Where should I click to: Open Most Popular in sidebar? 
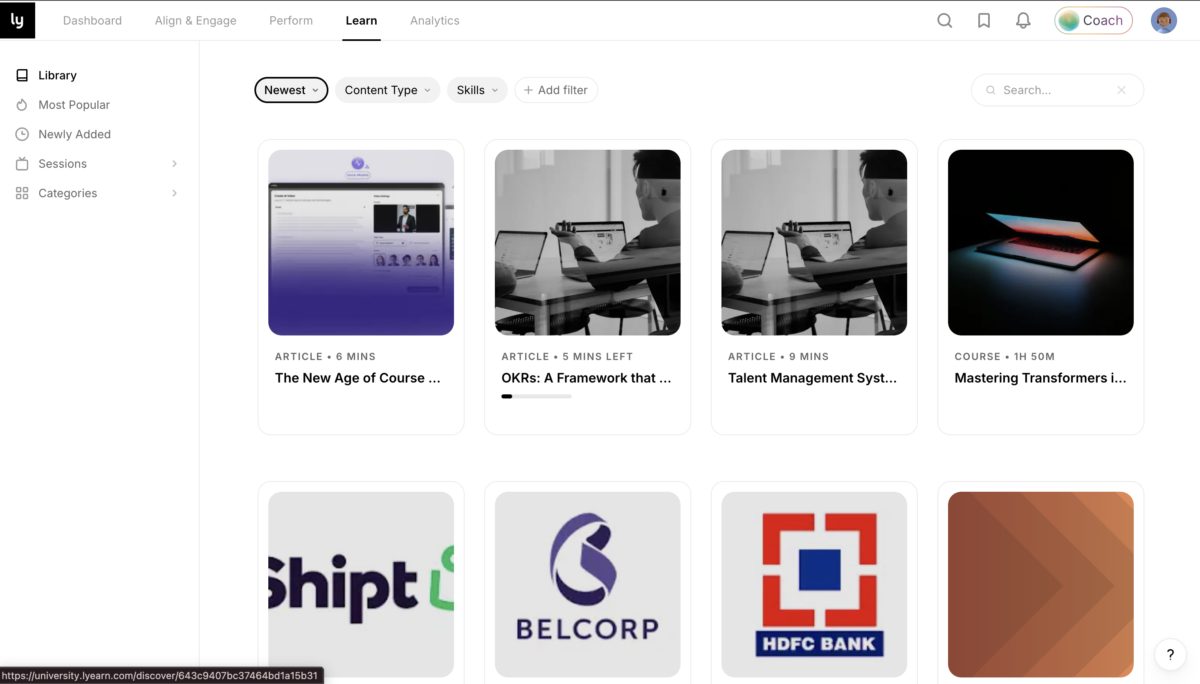point(73,105)
